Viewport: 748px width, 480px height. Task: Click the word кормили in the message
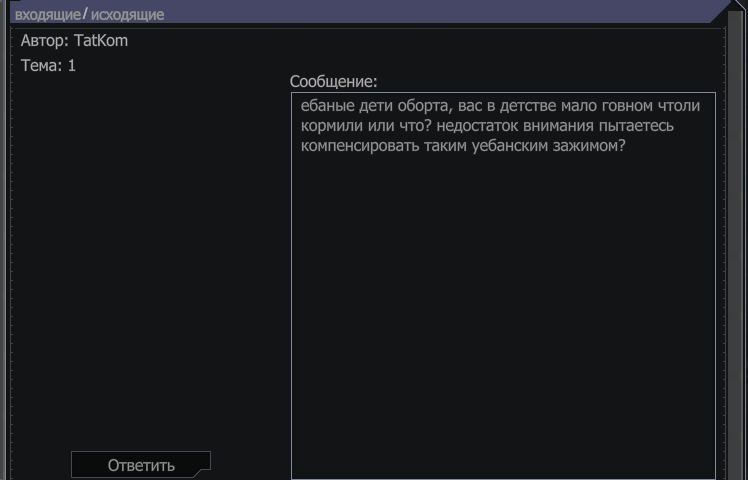pyautogui.click(x=332, y=126)
